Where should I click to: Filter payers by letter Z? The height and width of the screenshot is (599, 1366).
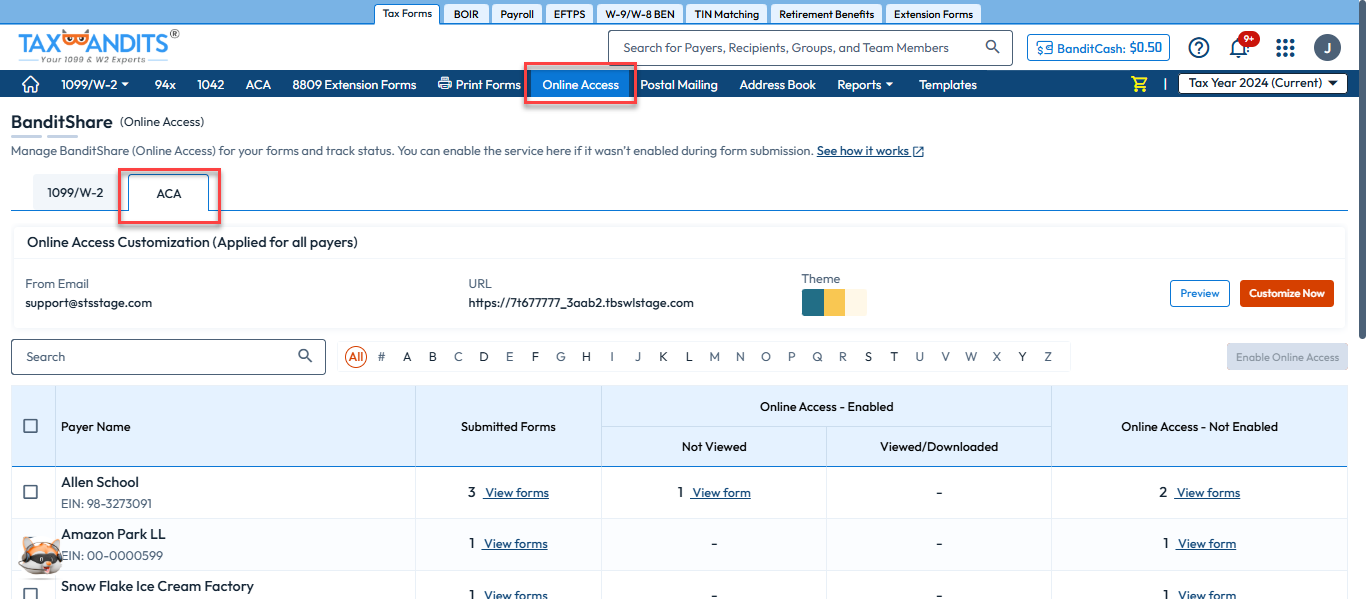coord(1048,357)
